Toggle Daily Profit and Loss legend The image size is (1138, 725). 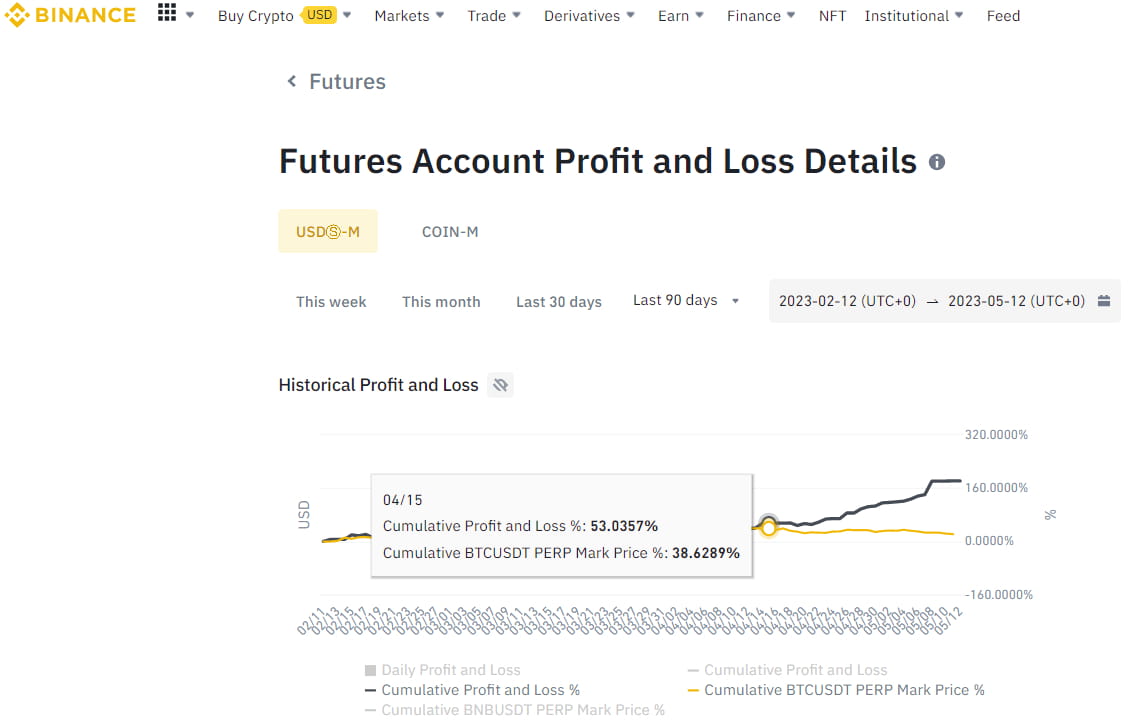point(442,670)
